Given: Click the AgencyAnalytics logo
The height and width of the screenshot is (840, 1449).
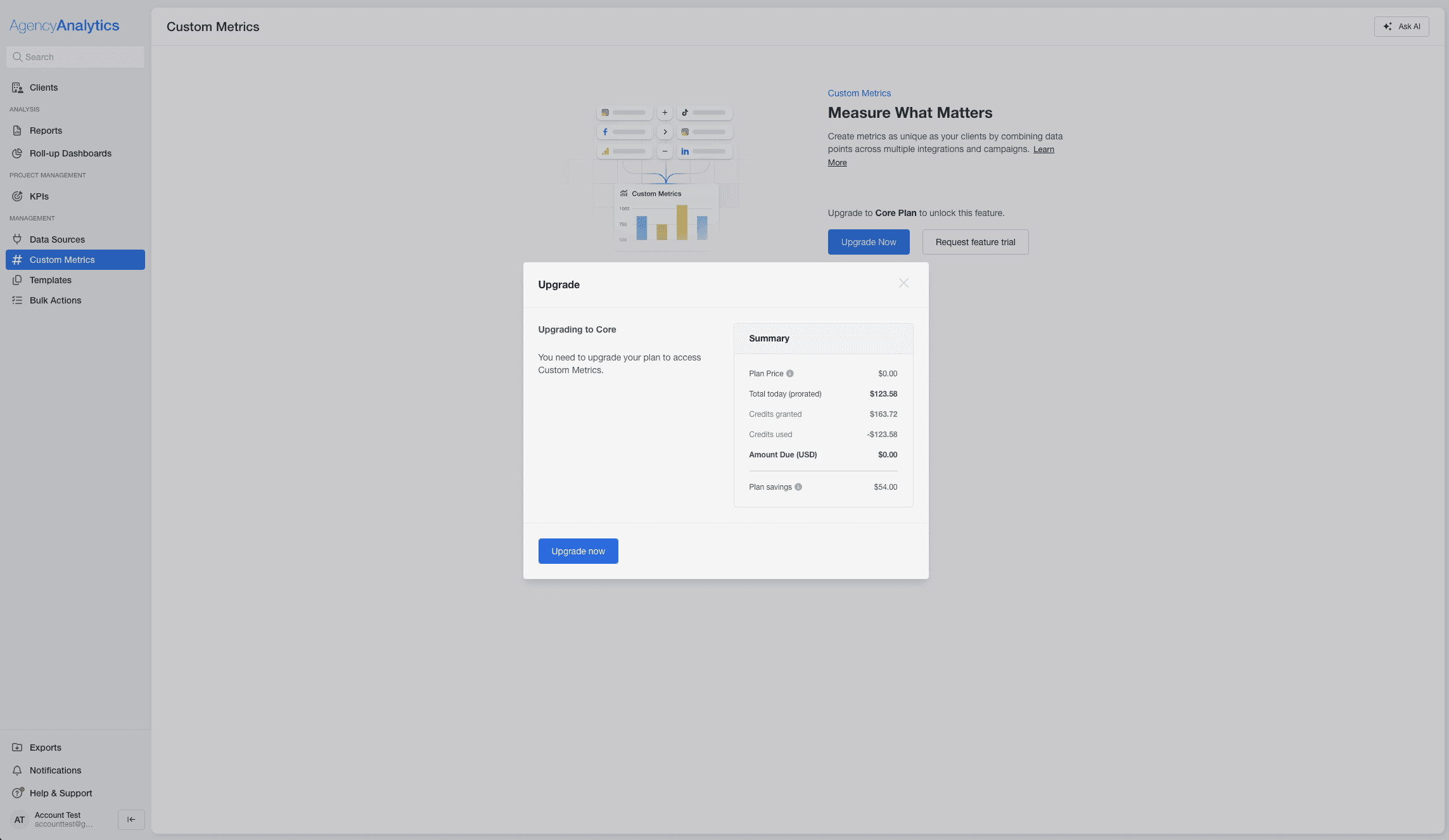Looking at the screenshot, I should (64, 25).
